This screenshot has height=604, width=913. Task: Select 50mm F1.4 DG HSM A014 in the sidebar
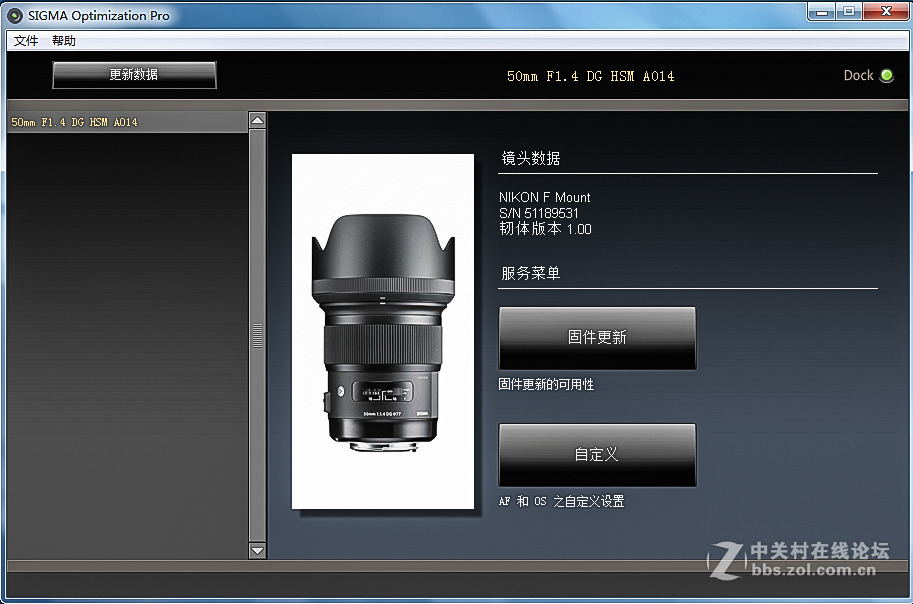click(72, 121)
